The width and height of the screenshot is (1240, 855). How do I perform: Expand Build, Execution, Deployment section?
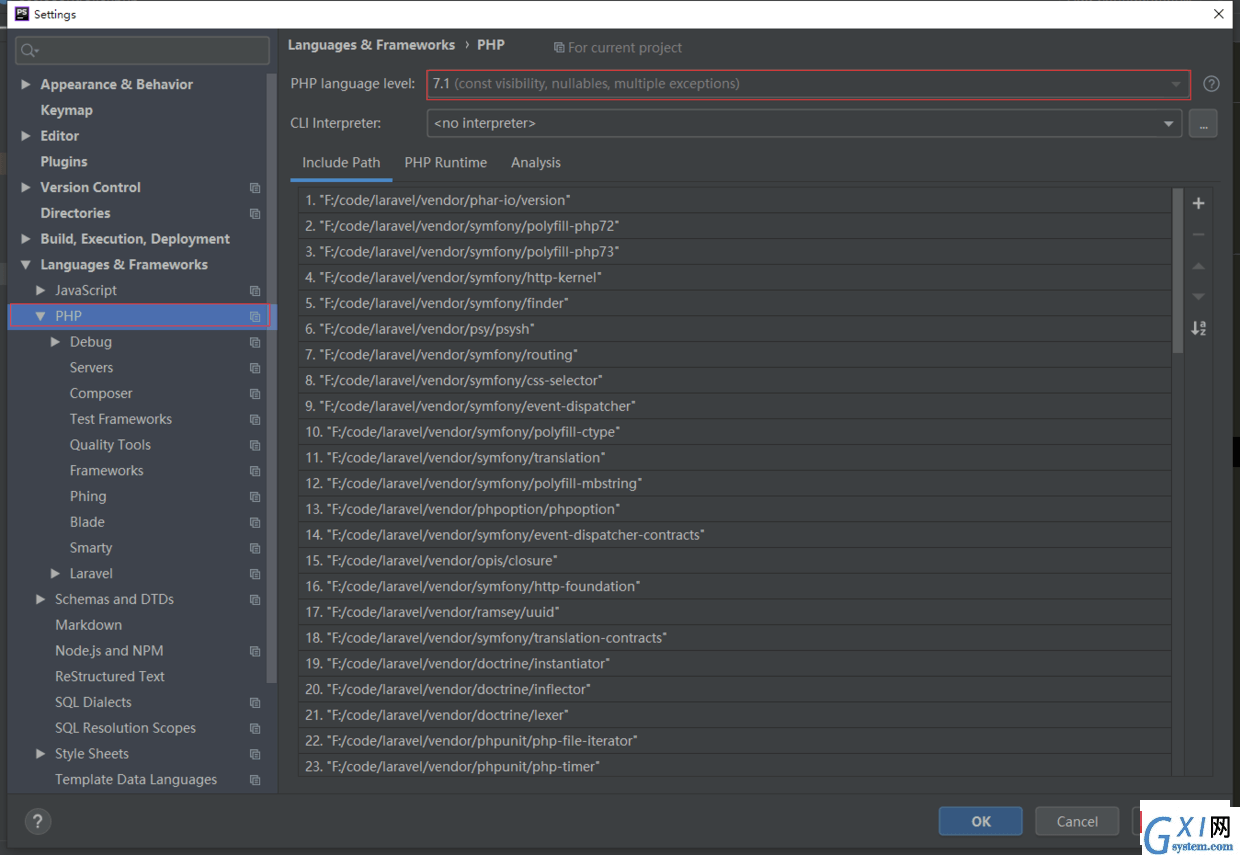[26, 239]
